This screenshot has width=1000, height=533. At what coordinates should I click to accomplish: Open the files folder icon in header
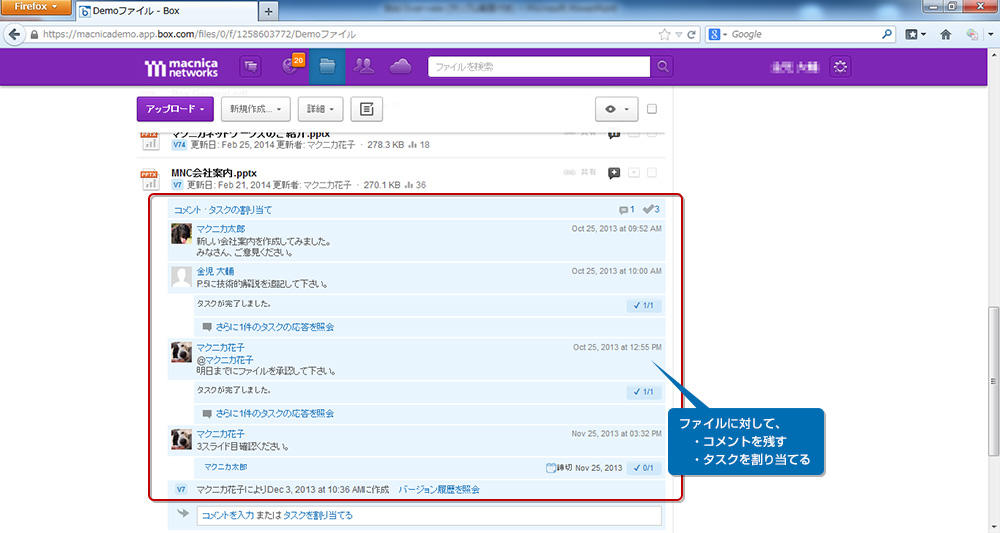(x=327, y=66)
